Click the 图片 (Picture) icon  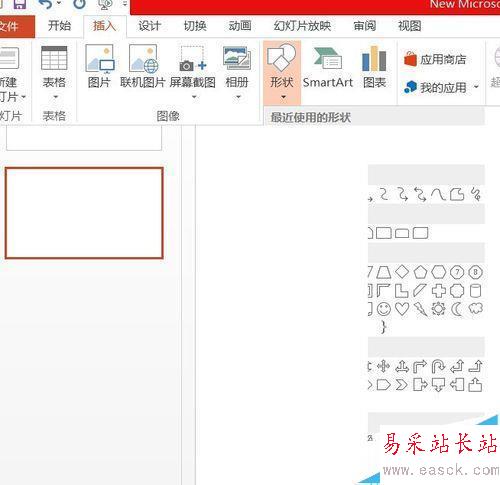[x=100, y=59]
